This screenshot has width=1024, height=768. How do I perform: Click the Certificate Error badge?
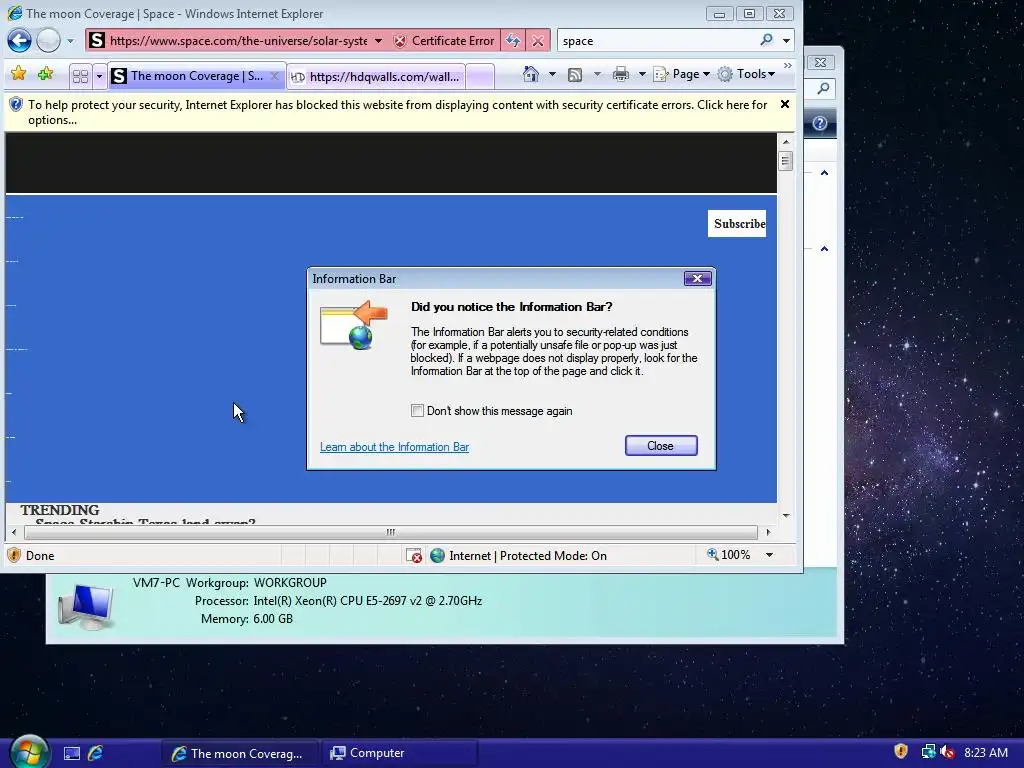point(444,40)
